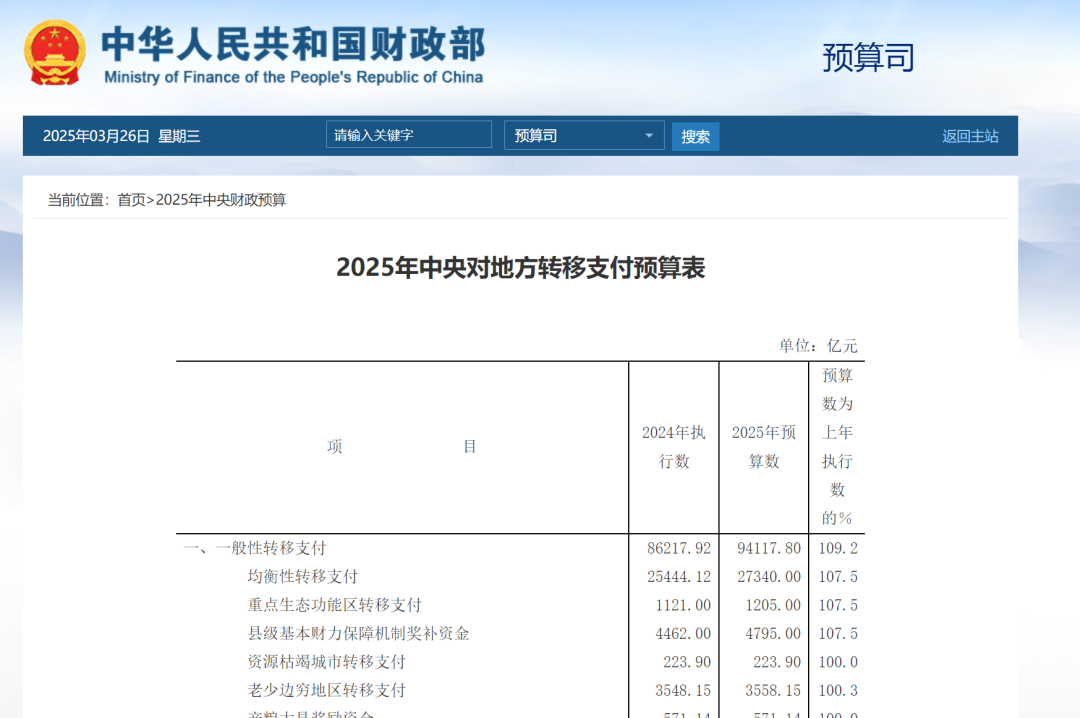Click the date text 2025年03月26日 星期三

pyautogui.click(x=121, y=136)
